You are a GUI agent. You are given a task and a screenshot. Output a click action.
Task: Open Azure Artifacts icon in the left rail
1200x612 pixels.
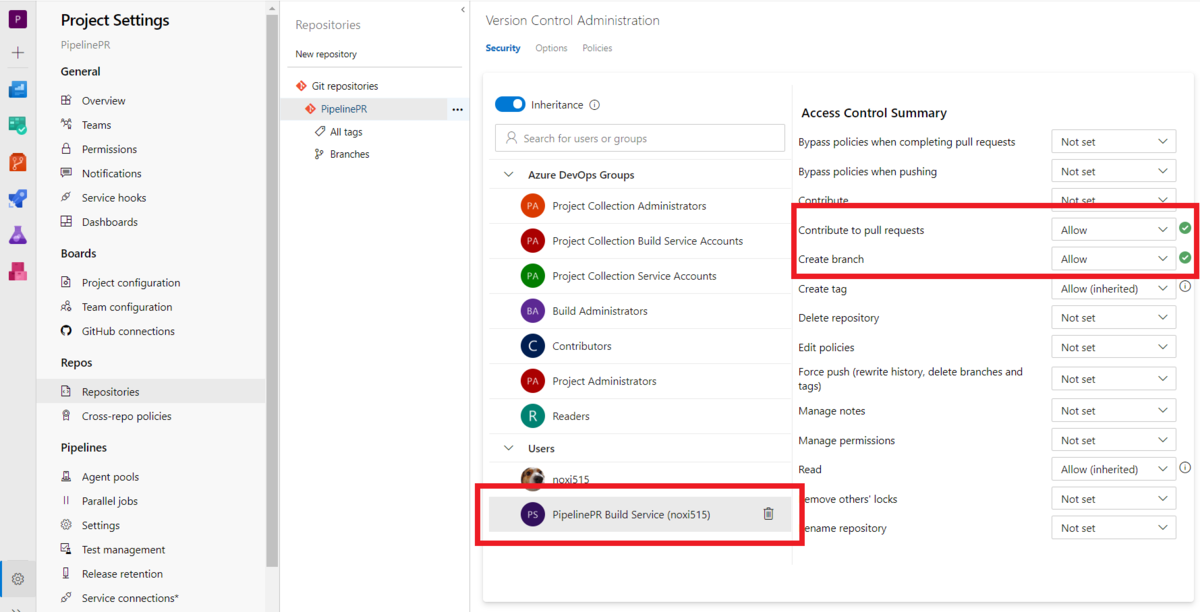pyautogui.click(x=18, y=271)
